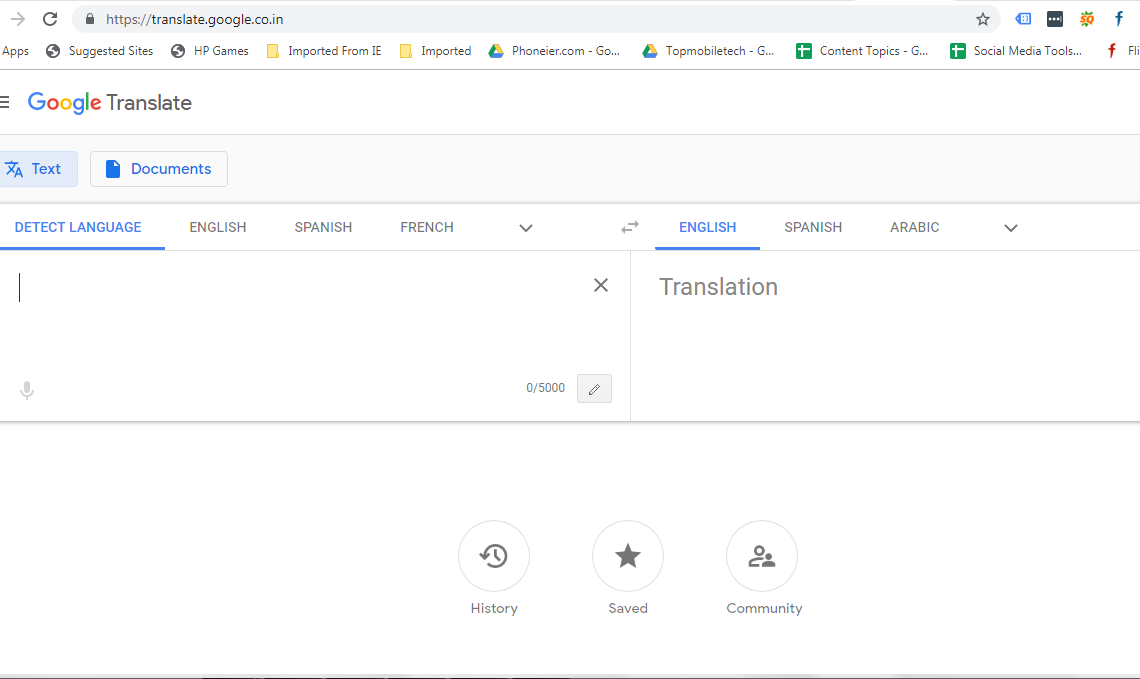
Task: Select English as source language
Action: (x=217, y=228)
